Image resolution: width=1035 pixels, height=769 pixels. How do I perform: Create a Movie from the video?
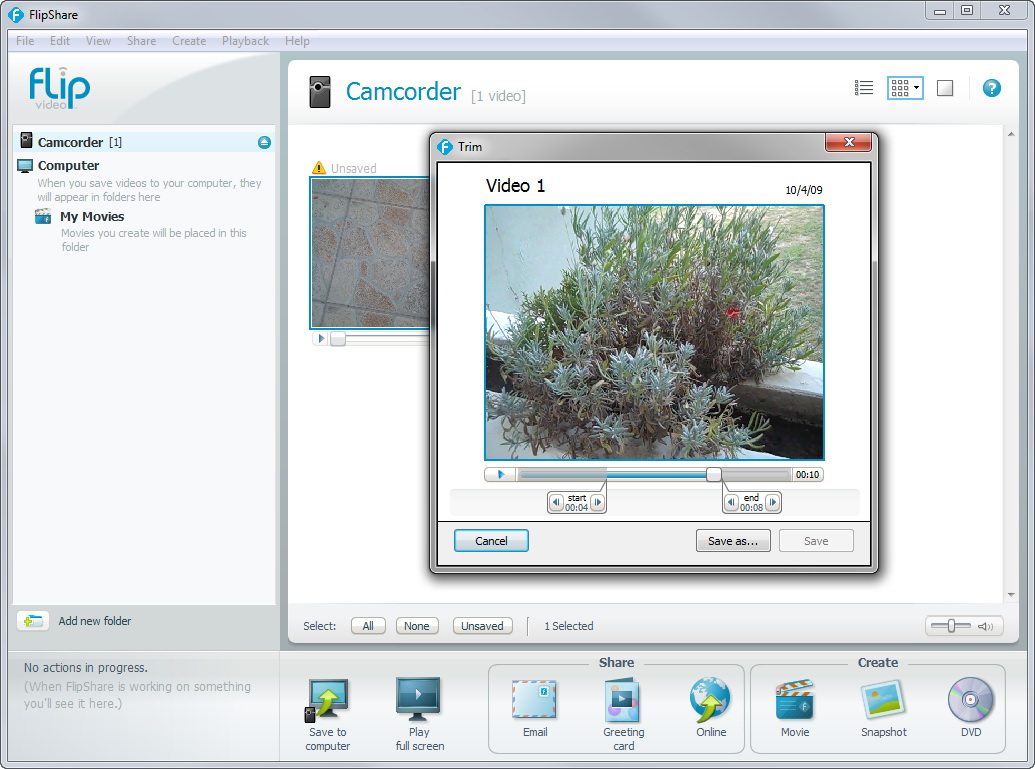[794, 702]
